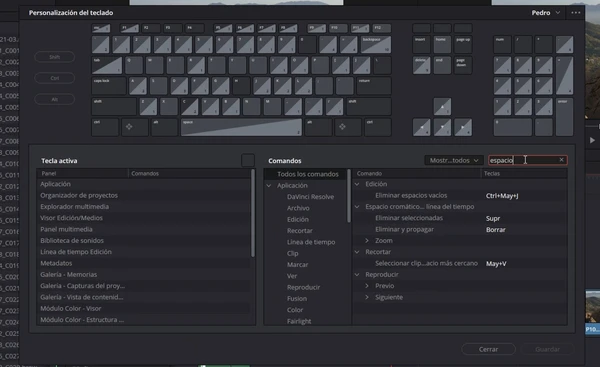Image resolution: width=600 pixels, height=367 pixels.
Task: Select Eliminar y propagar command row
Action: coord(460,229)
